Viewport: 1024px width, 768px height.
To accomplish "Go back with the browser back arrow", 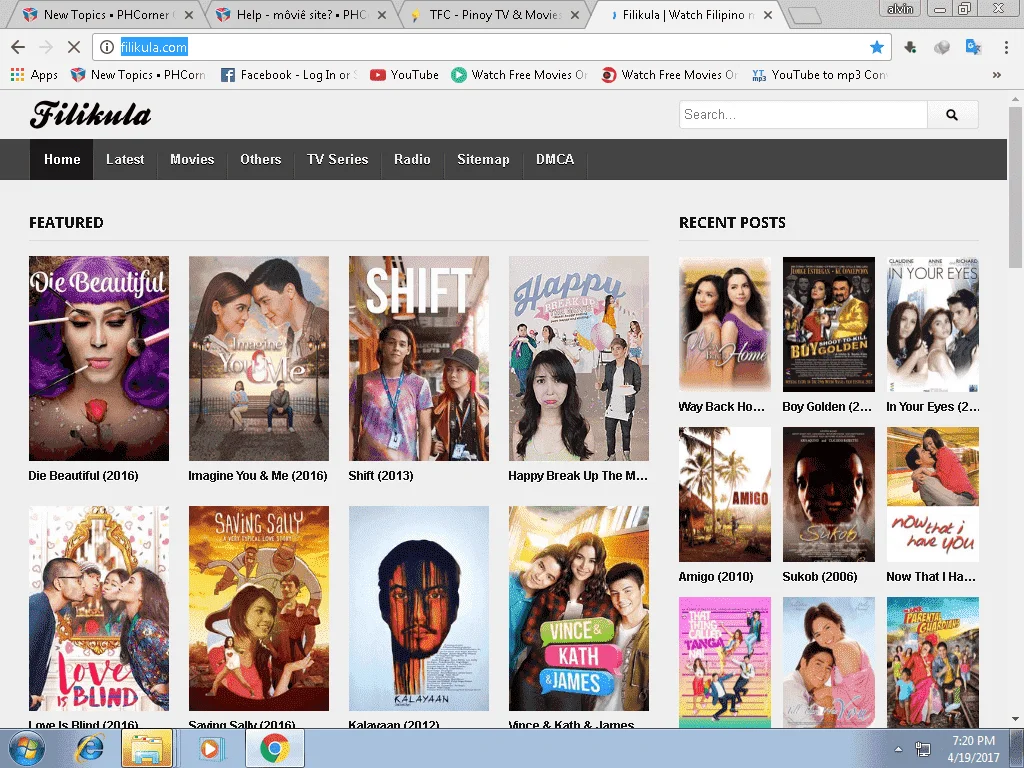I will pos(18,47).
